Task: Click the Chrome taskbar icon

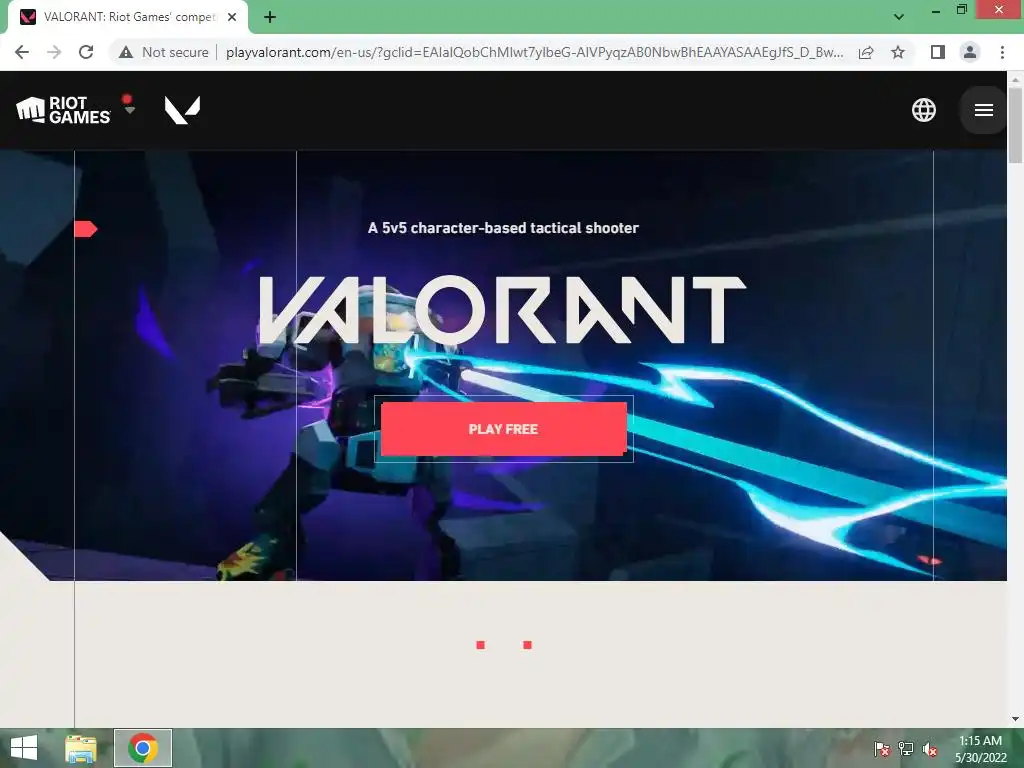Action: [x=143, y=748]
